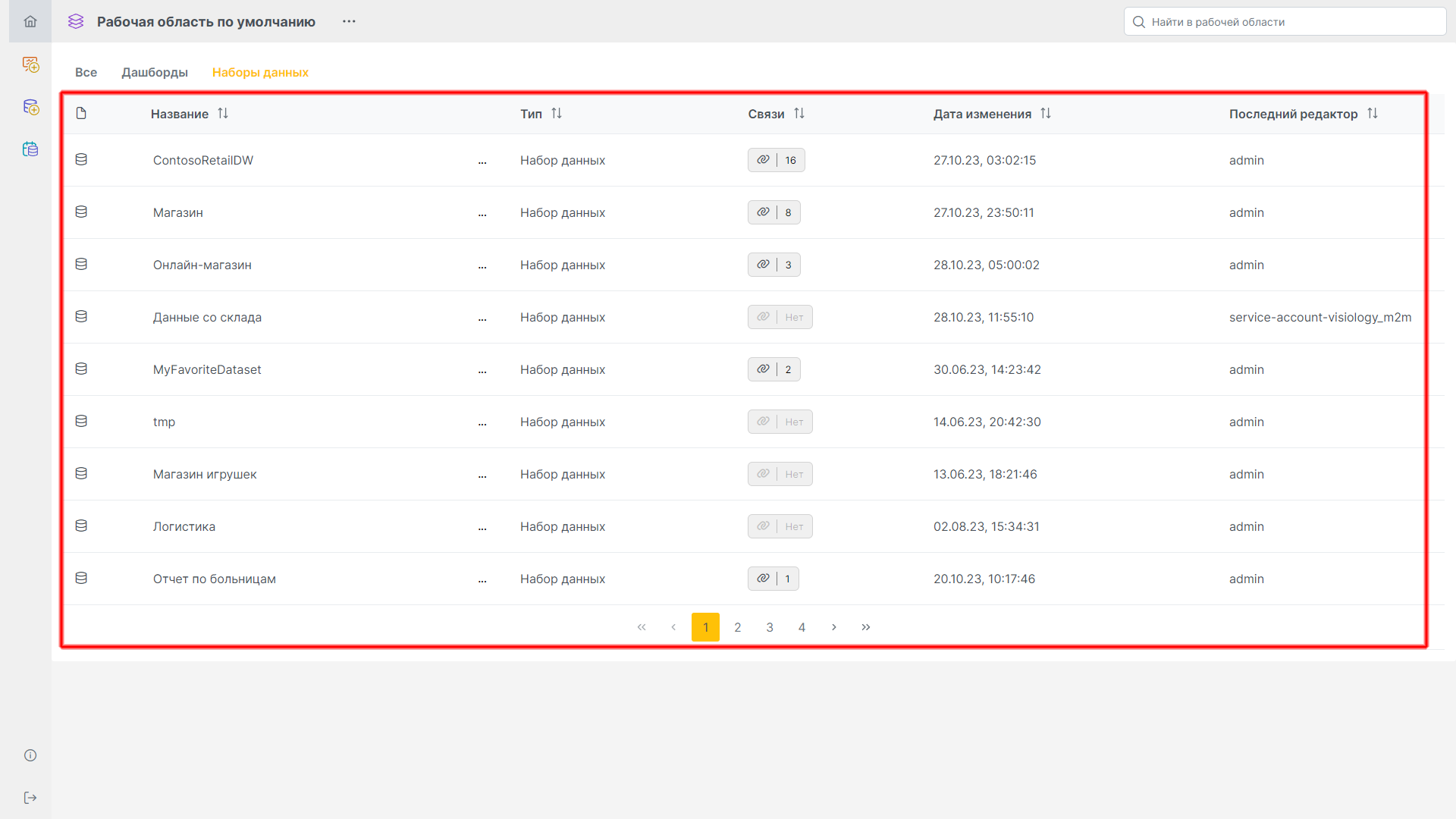
Task: Jump to last page with double arrow
Action: (x=866, y=627)
